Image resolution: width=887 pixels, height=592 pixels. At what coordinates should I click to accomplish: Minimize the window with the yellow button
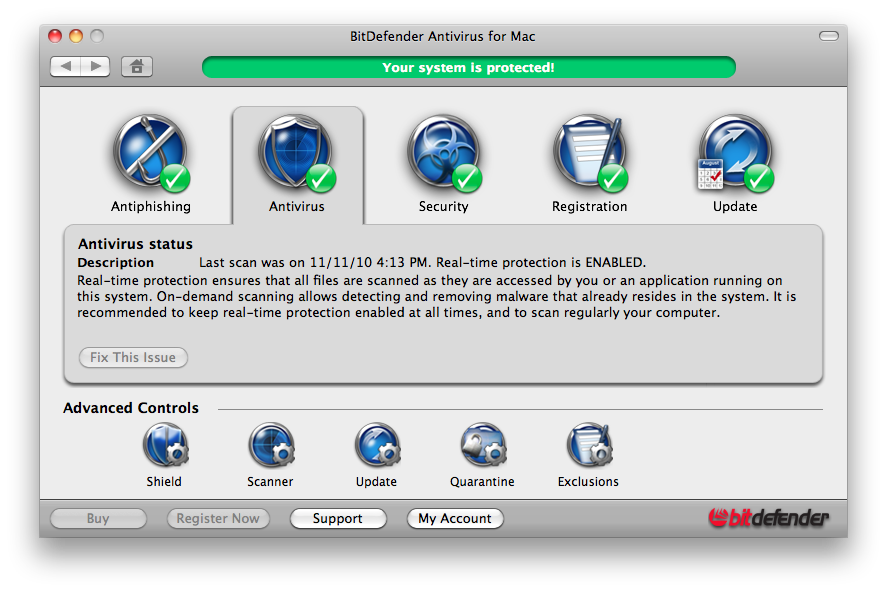coord(76,36)
